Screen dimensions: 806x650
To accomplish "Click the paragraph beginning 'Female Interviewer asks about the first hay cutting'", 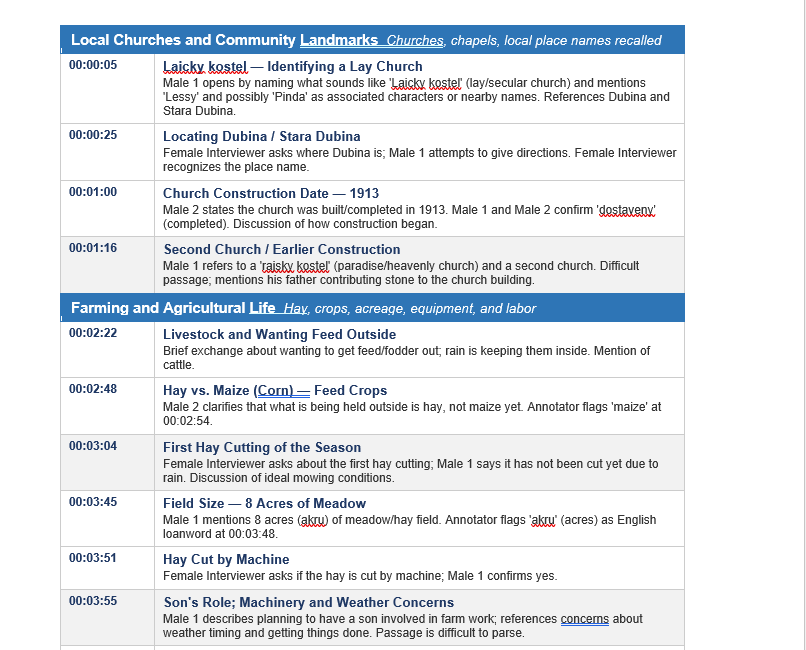I will click(x=410, y=471).
